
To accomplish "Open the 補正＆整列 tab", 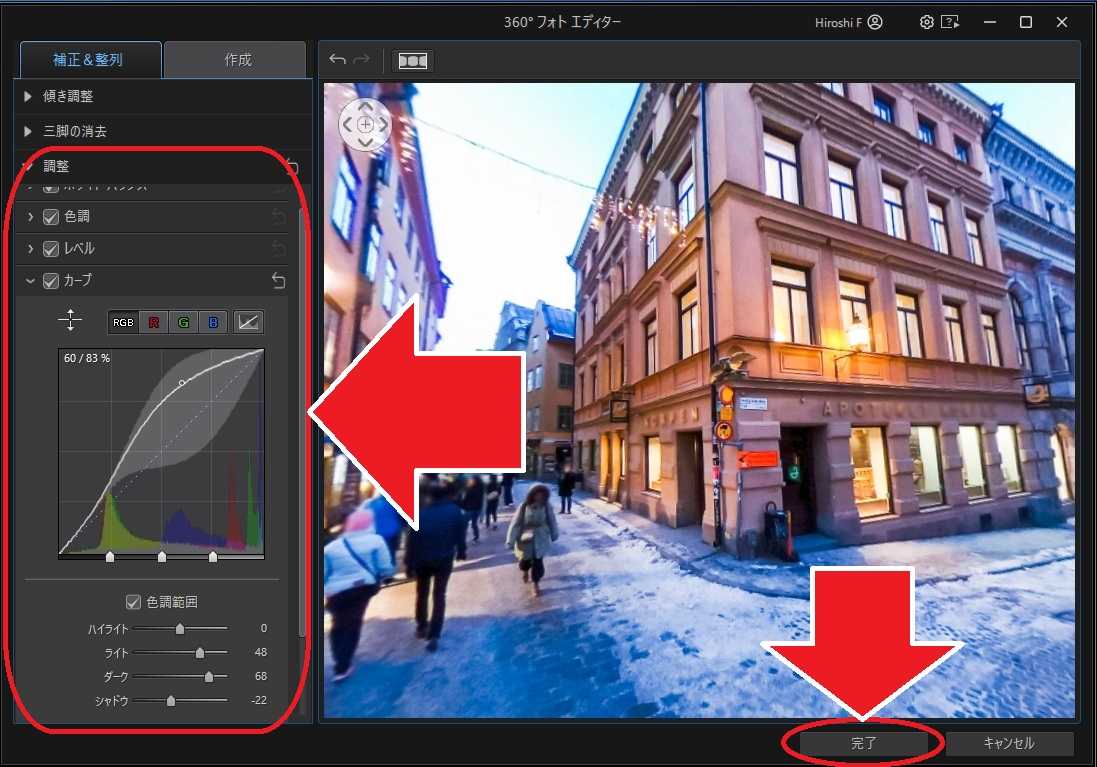I will pyautogui.click(x=89, y=59).
